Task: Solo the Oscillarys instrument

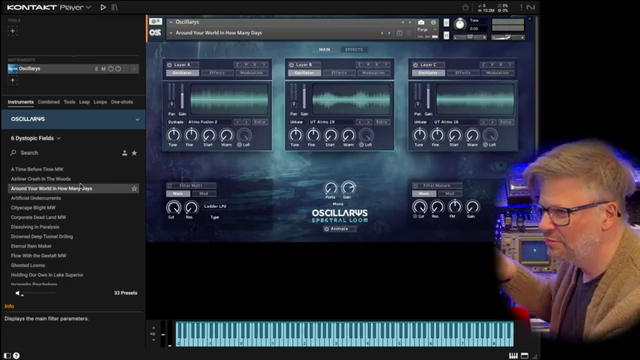Action: pos(96,69)
